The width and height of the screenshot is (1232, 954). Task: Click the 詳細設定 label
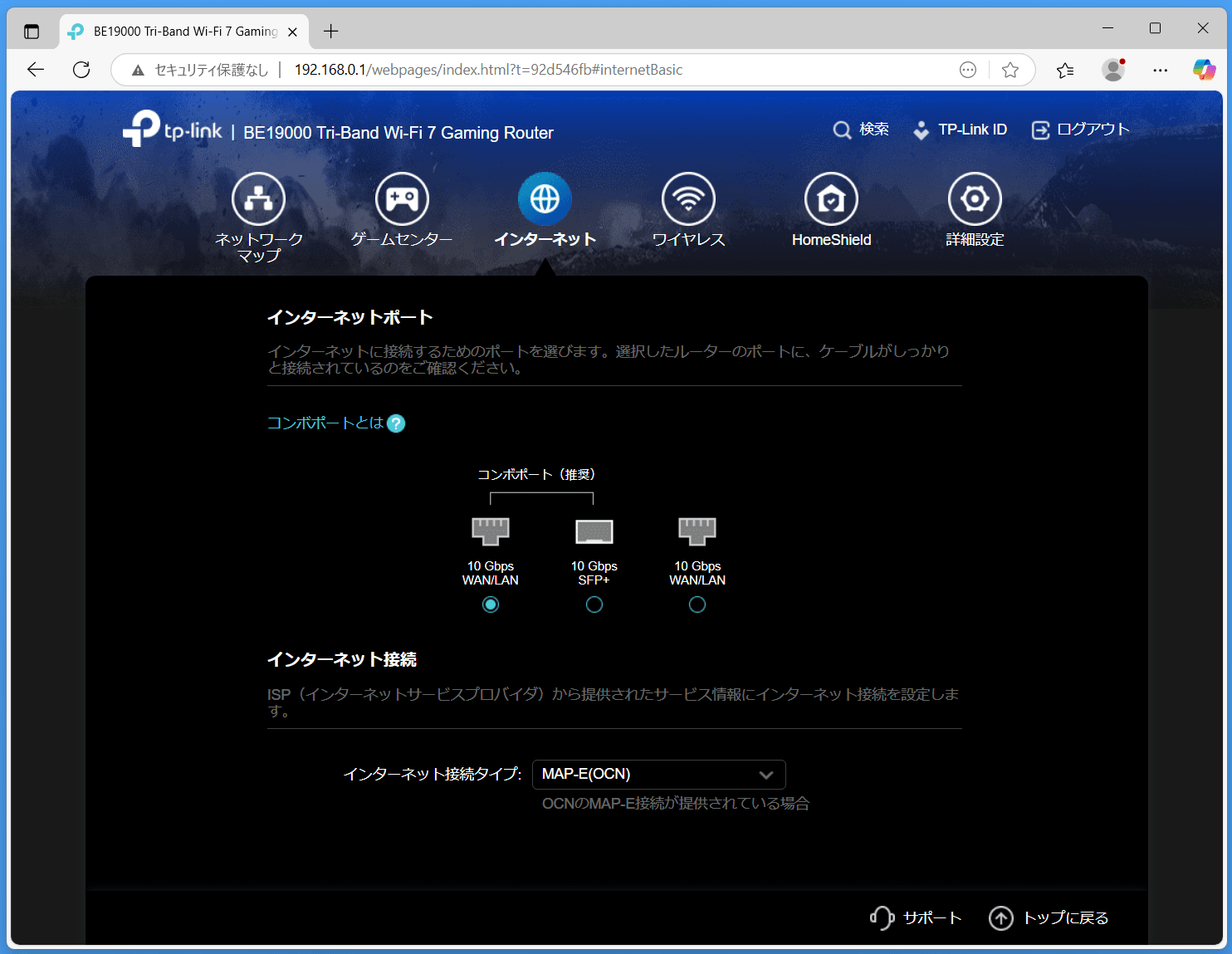click(975, 239)
